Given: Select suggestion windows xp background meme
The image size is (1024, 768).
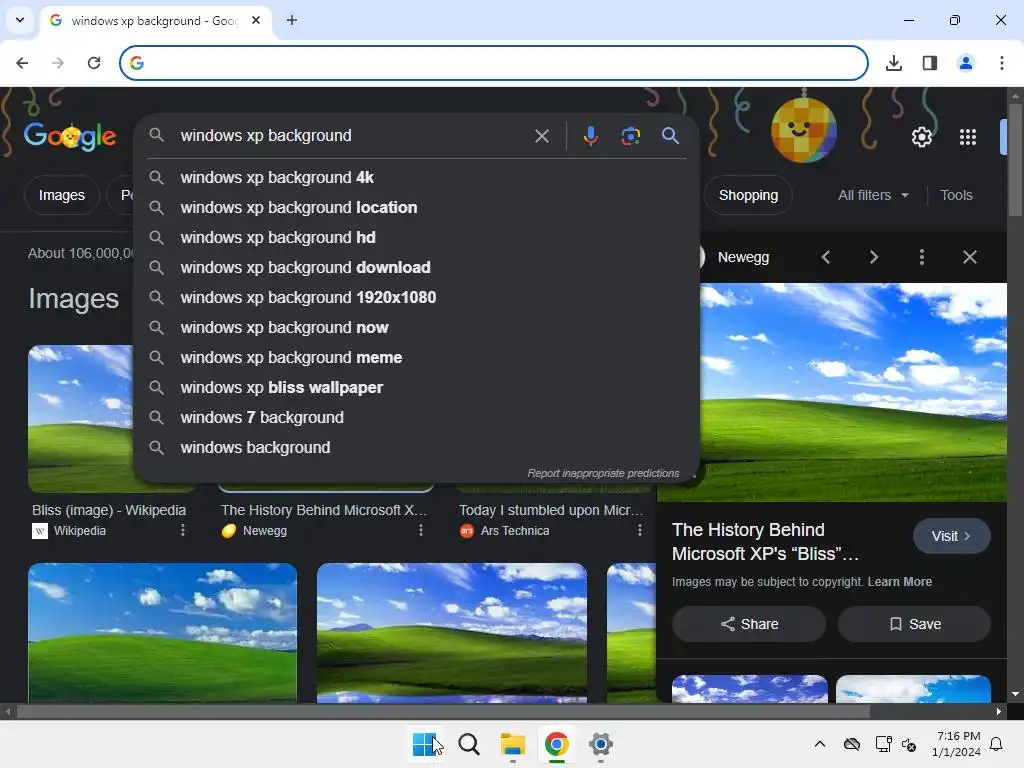Looking at the screenshot, I should [417, 358].
